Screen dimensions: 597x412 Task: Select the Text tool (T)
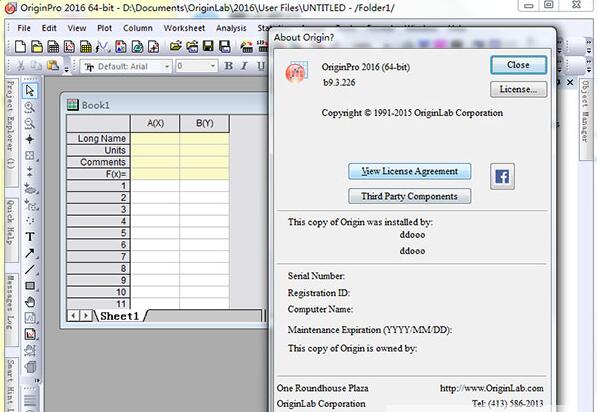(30, 237)
